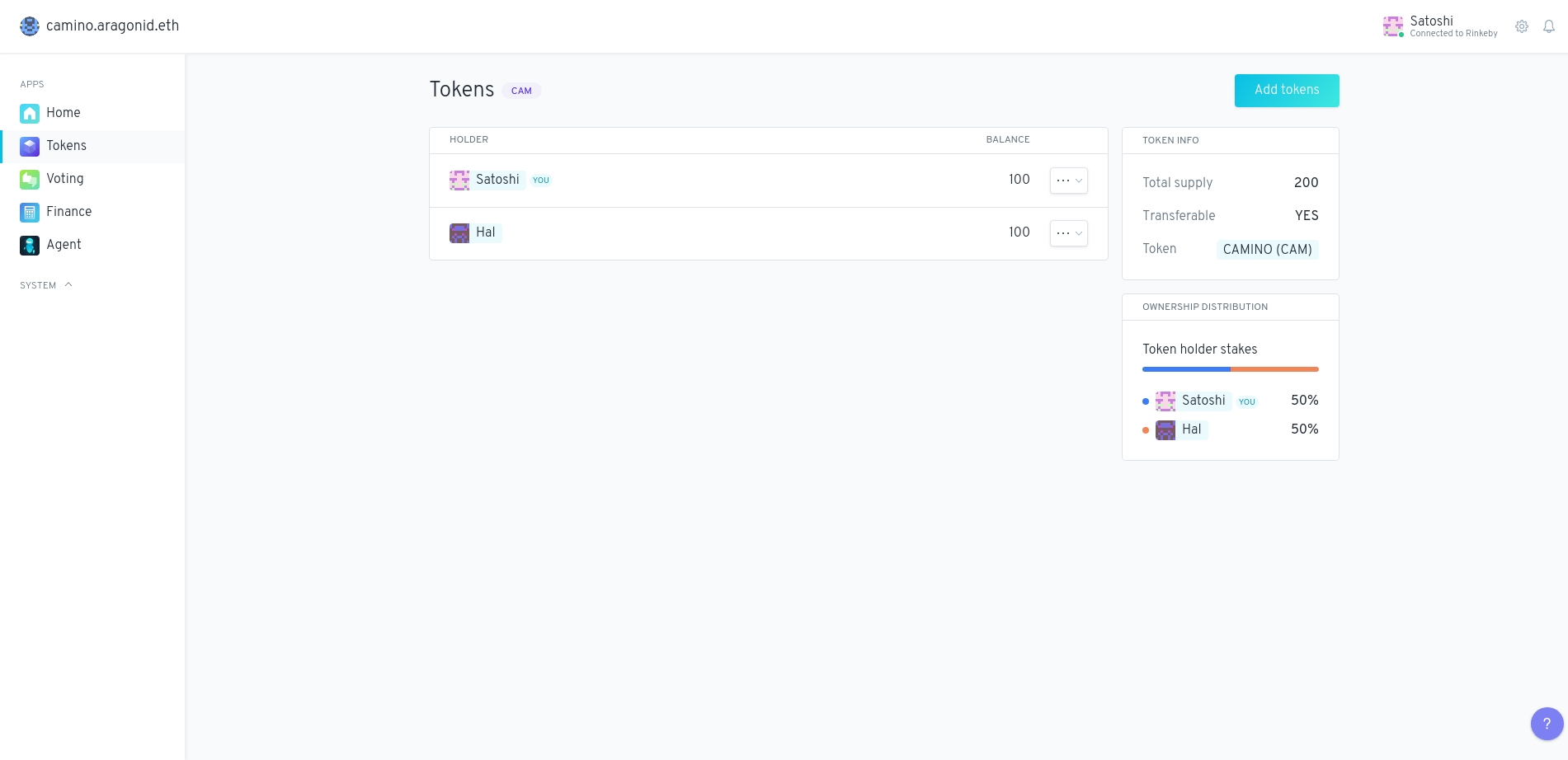Open actions dropdown for Hal row
The height and width of the screenshot is (760, 1568).
(1068, 233)
